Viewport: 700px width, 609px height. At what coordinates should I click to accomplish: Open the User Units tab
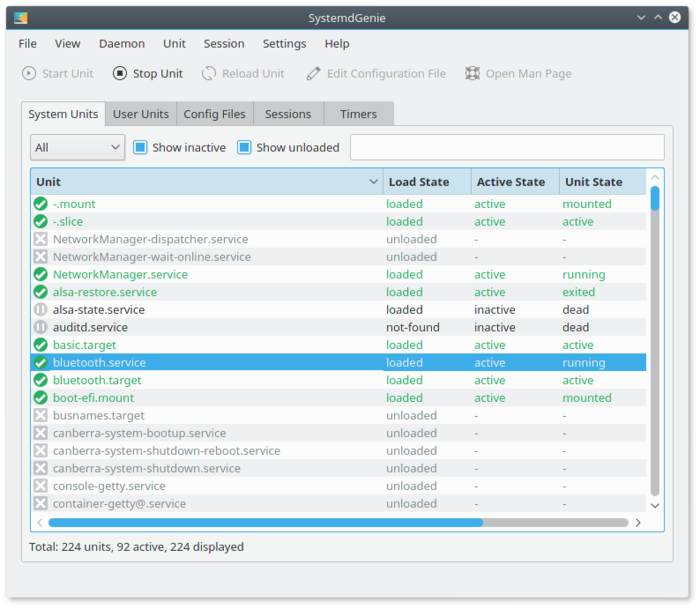(x=141, y=114)
